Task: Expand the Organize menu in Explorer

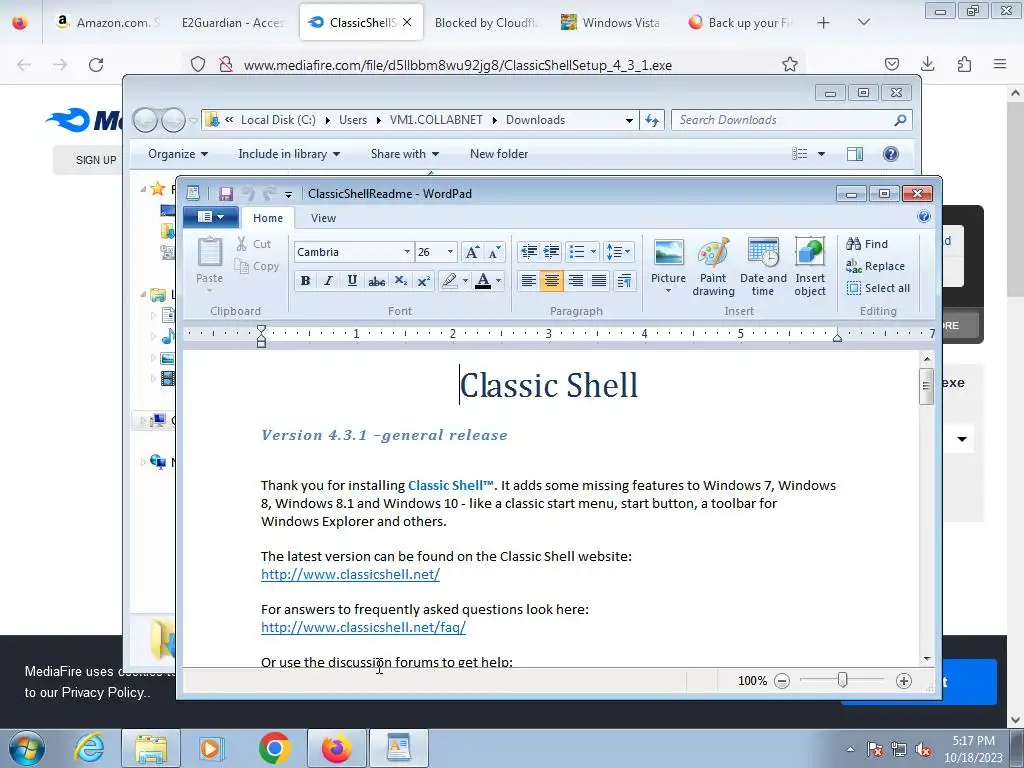Action: pos(178,154)
